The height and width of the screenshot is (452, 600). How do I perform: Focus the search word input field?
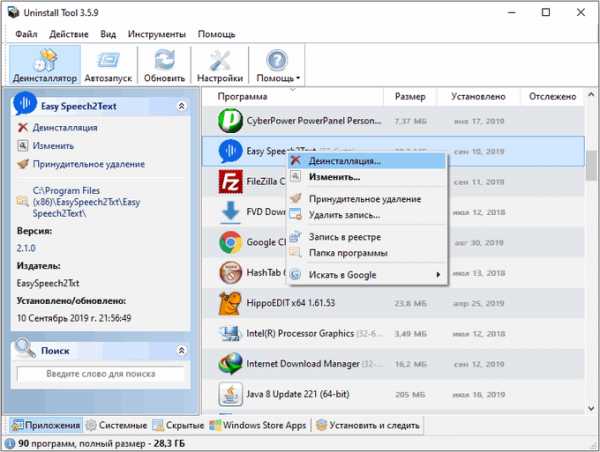coord(101,374)
